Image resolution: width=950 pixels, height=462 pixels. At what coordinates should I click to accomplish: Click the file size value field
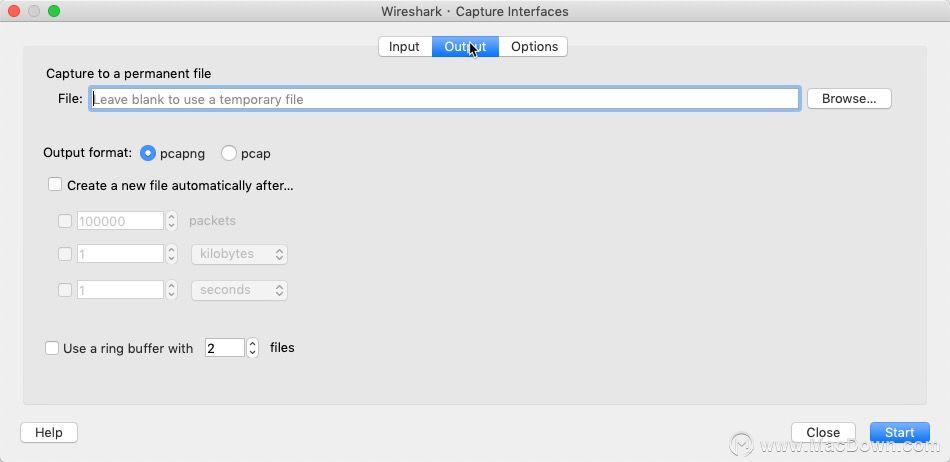click(120, 254)
